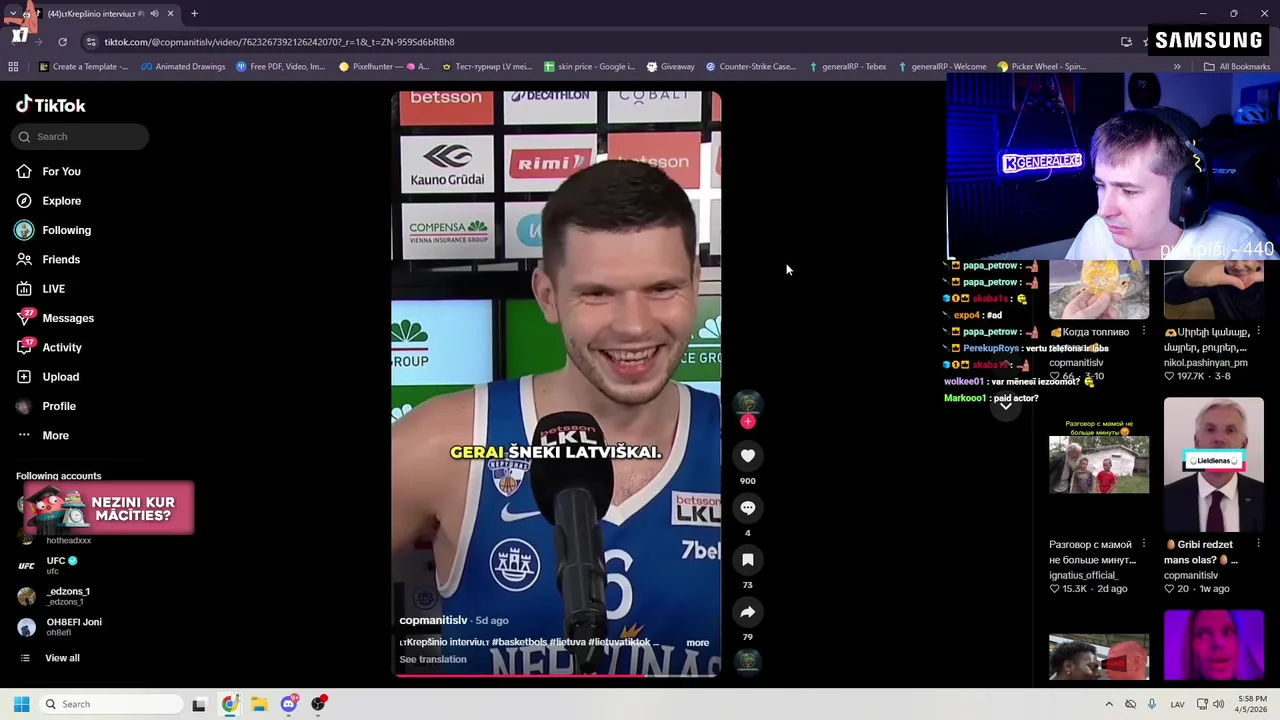The image size is (1280, 720).
Task: Open Counter-Strike Case bookmark
Action: pyautogui.click(x=750, y=67)
